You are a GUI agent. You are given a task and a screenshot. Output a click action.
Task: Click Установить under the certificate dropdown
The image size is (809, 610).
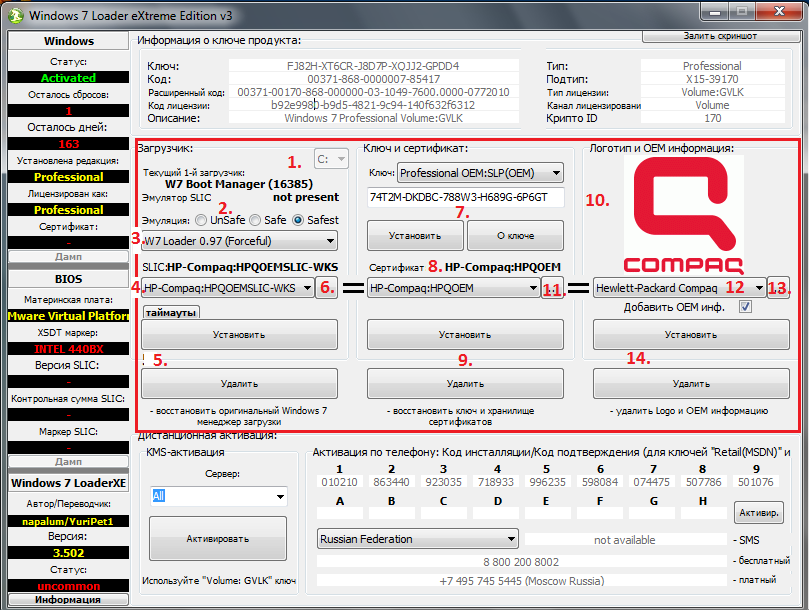coord(465,334)
